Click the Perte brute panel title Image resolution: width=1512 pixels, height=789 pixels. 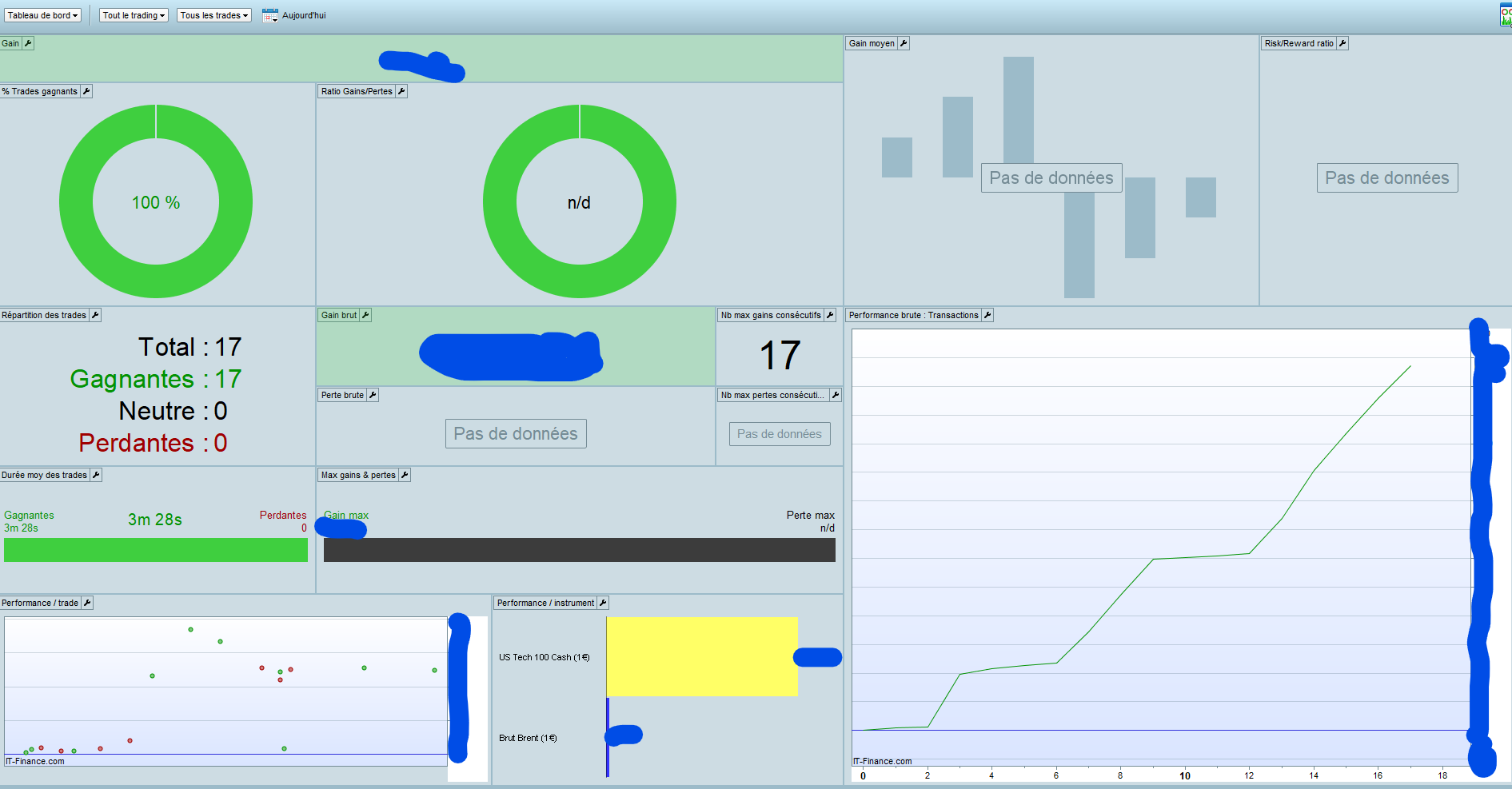(x=342, y=395)
